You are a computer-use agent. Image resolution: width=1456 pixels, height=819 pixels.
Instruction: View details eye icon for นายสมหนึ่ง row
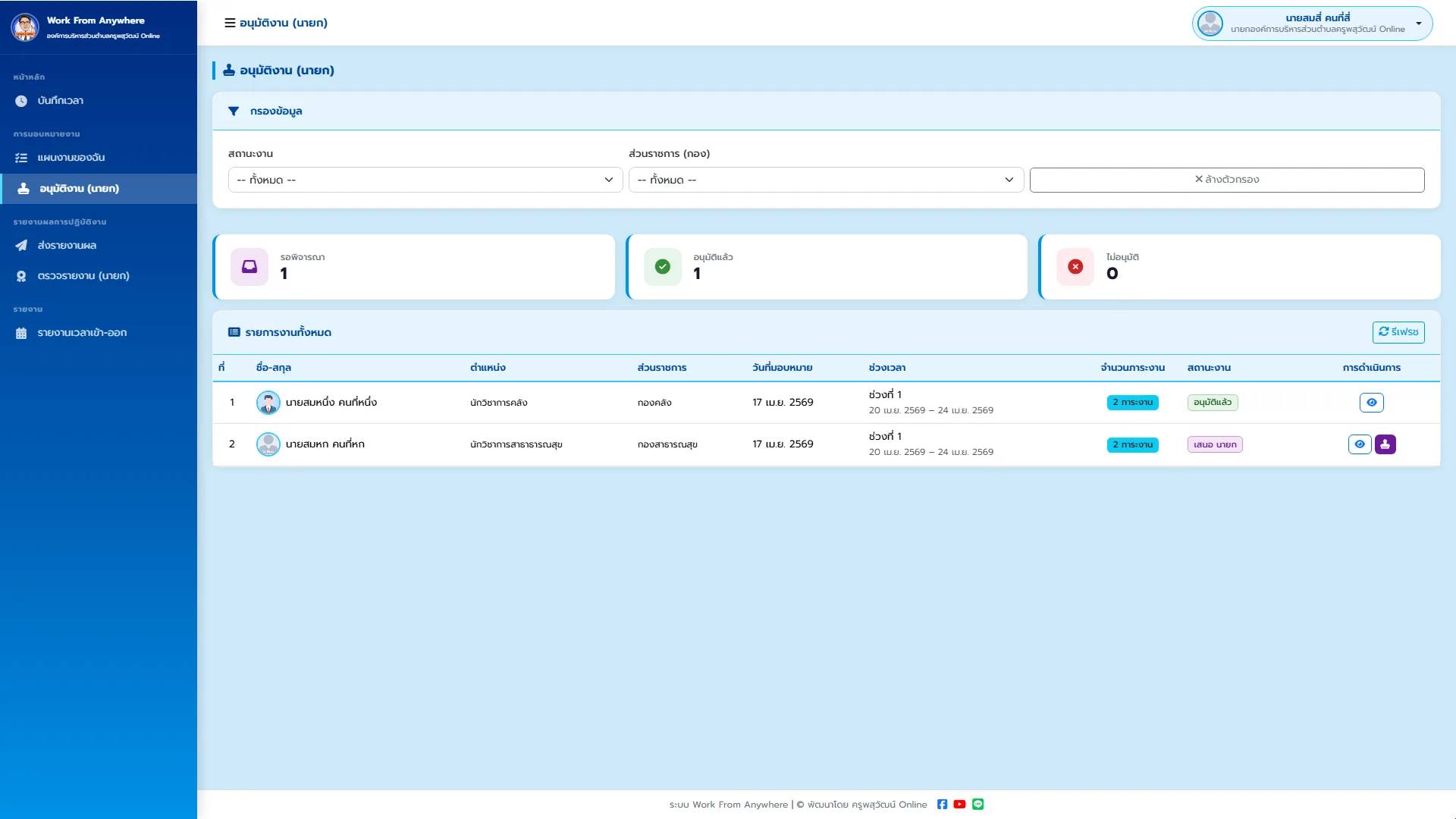1372,403
